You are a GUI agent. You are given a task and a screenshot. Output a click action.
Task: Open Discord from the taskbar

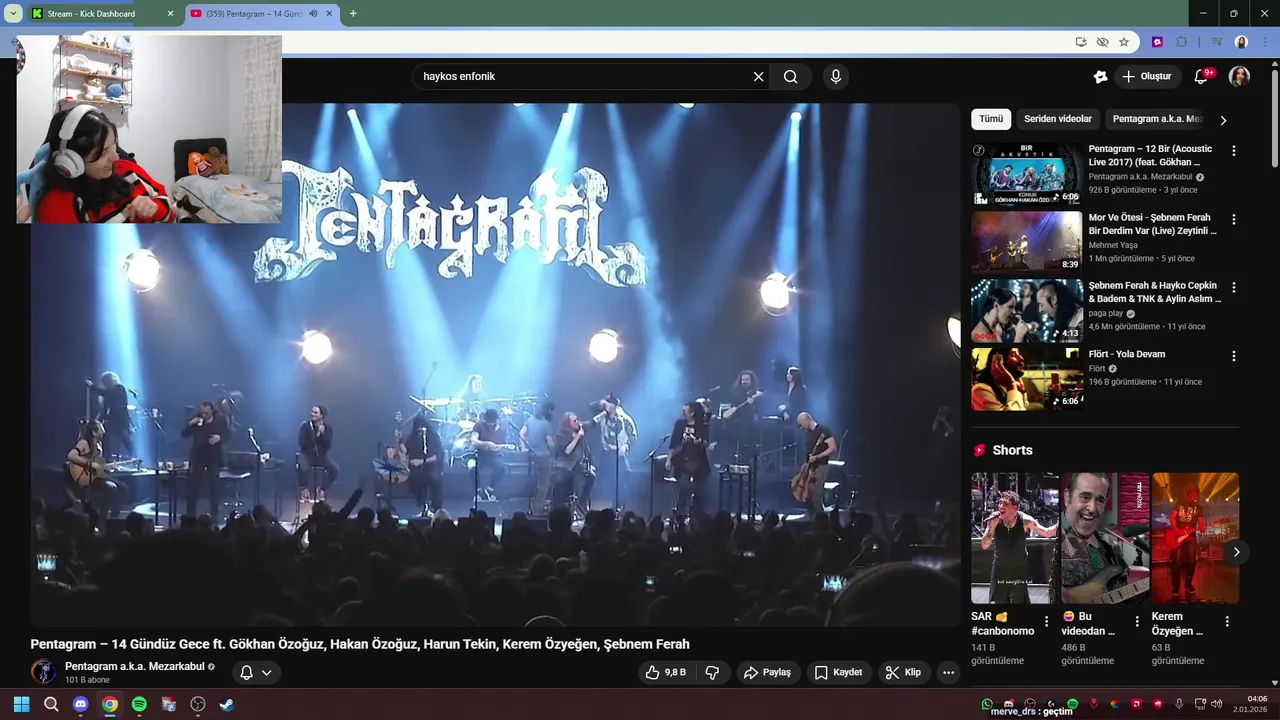pyautogui.click(x=80, y=704)
